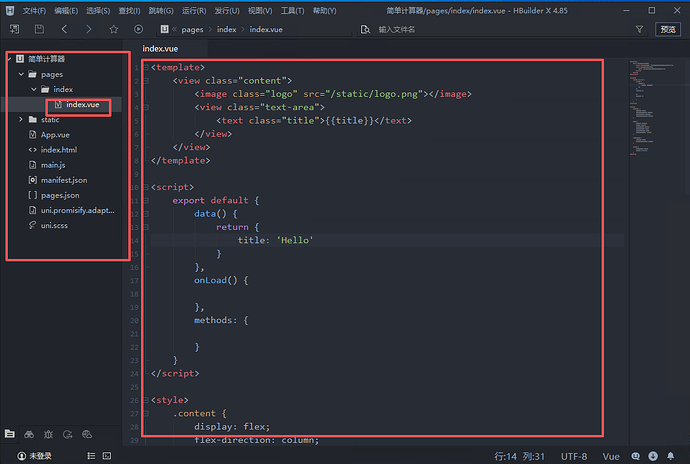
Task: Click the 预览 preview button
Action: (x=667, y=30)
